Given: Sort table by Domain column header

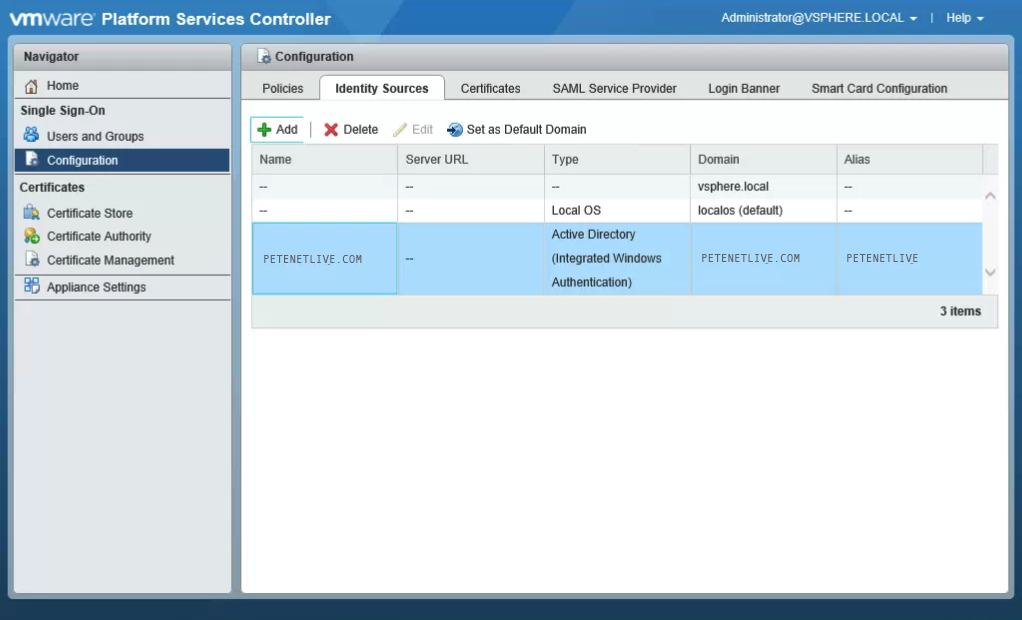Looking at the screenshot, I should [x=763, y=160].
